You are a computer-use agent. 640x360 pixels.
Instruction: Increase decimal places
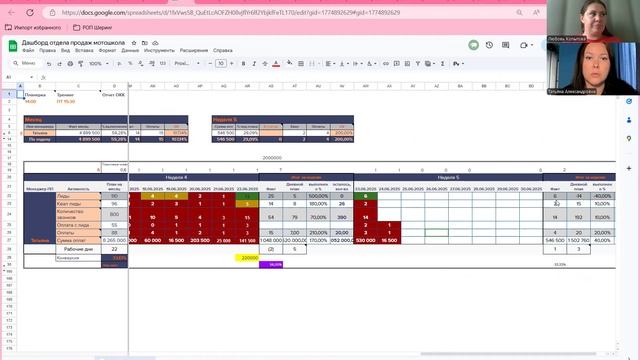coord(152,64)
